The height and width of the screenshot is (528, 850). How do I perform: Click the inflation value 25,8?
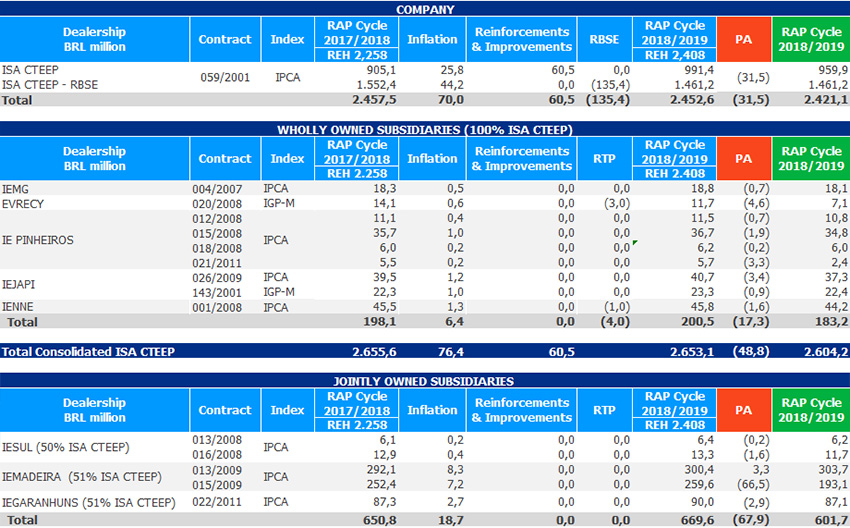click(x=451, y=70)
